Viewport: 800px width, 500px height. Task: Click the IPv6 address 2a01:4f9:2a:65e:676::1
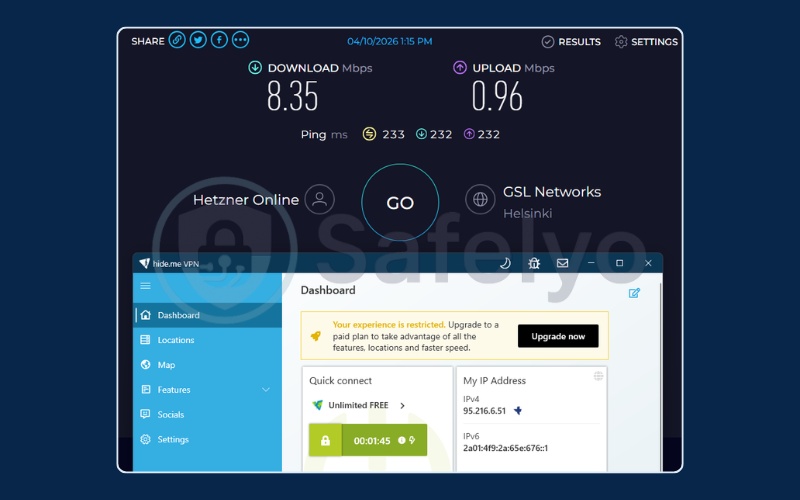click(x=506, y=448)
